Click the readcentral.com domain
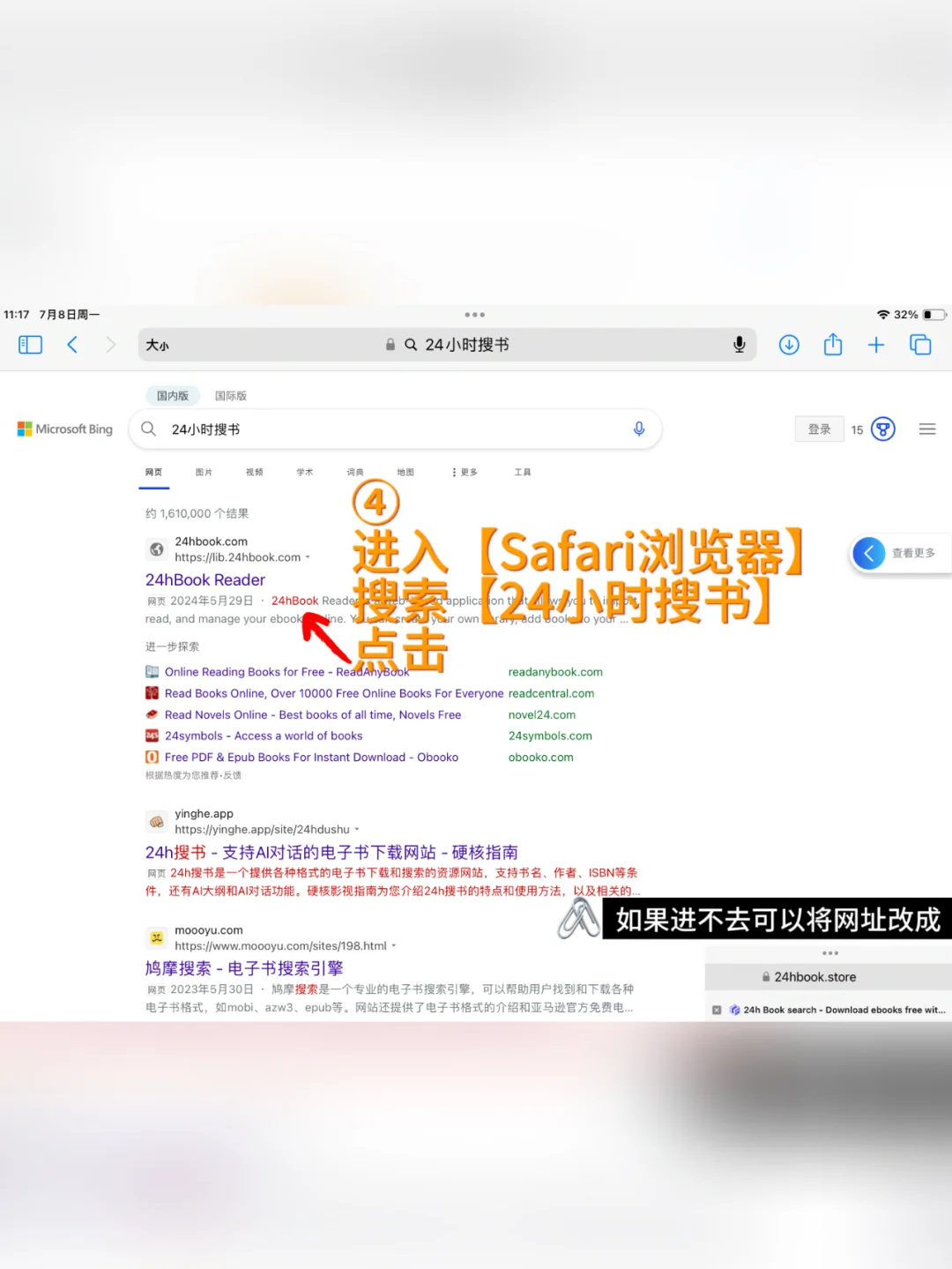The image size is (952, 1269). pyautogui.click(x=551, y=694)
